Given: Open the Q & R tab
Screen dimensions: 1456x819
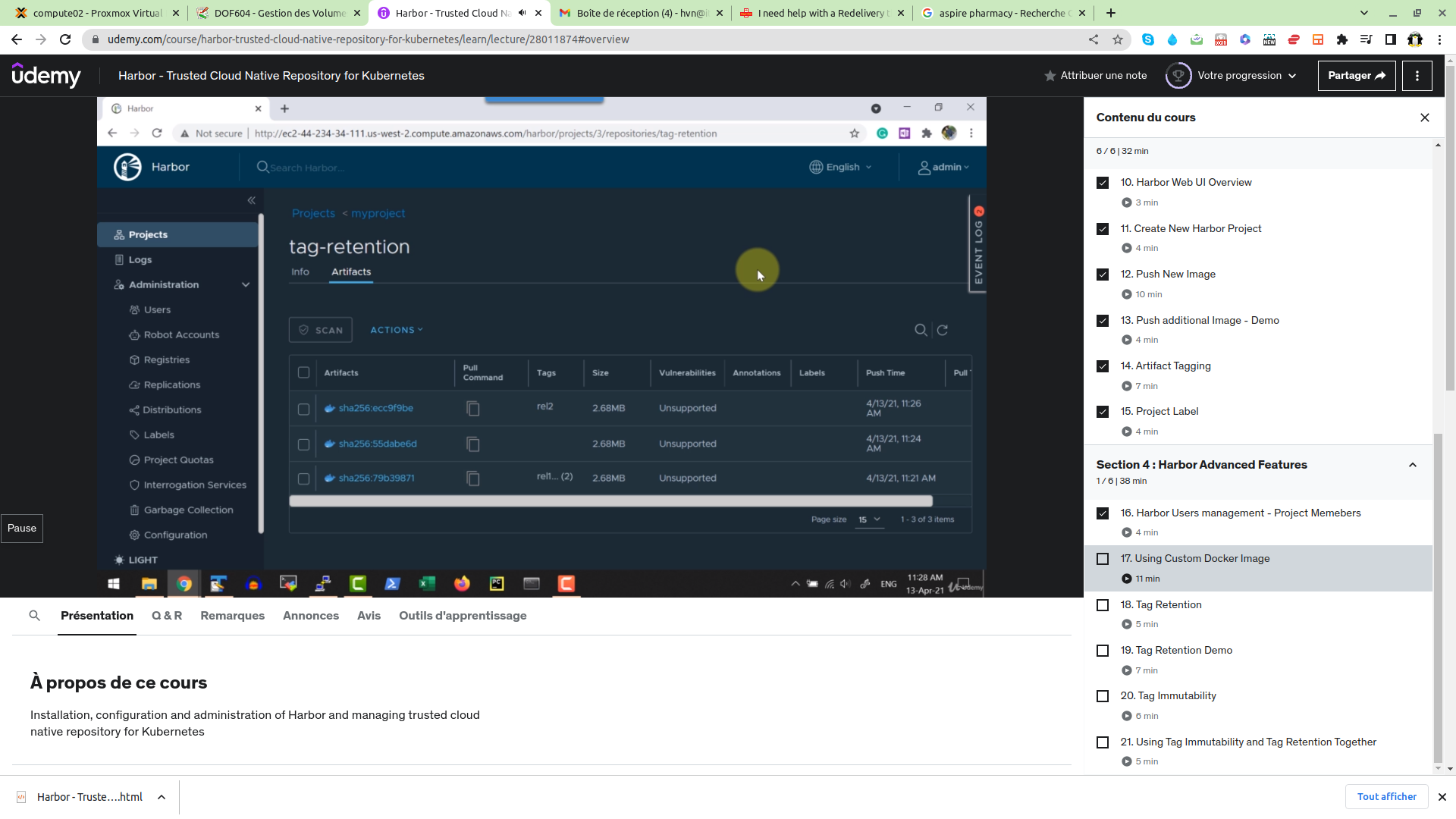Looking at the screenshot, I should coord(167,616).
